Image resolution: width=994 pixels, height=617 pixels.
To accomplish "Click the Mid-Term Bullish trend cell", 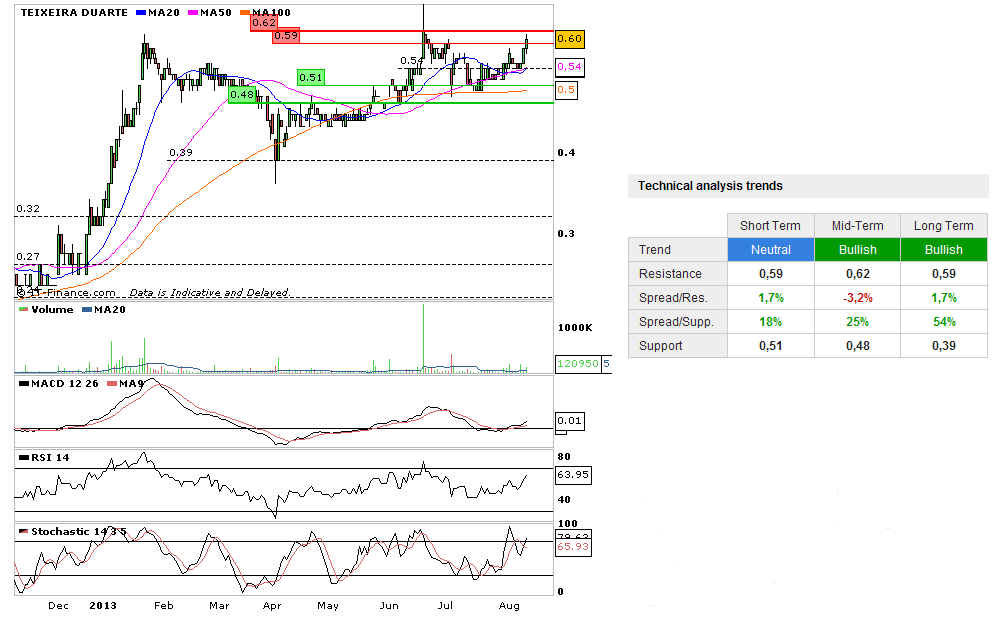I will tap(857, 250).
